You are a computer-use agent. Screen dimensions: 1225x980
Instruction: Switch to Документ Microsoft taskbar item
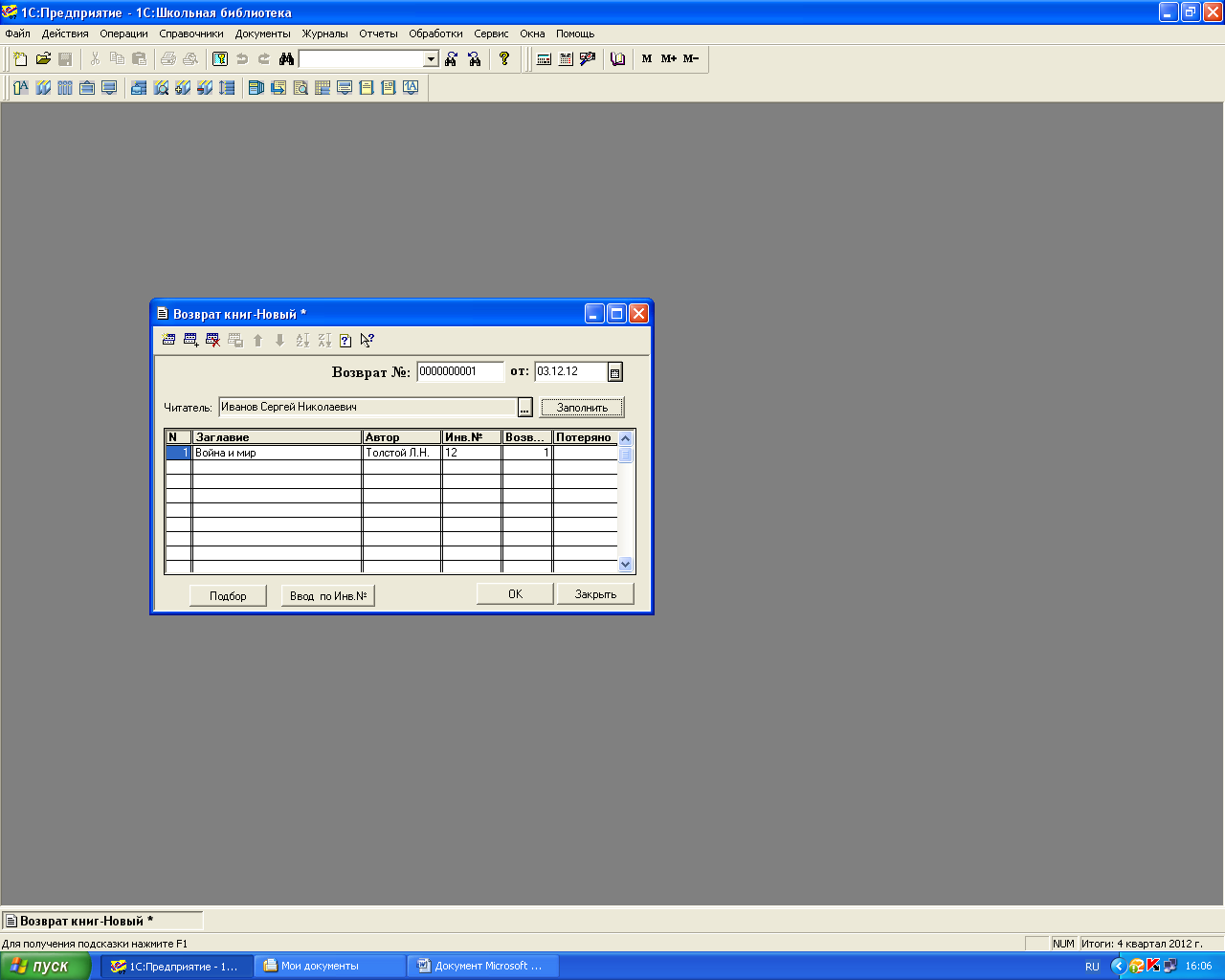coord(483,966)
